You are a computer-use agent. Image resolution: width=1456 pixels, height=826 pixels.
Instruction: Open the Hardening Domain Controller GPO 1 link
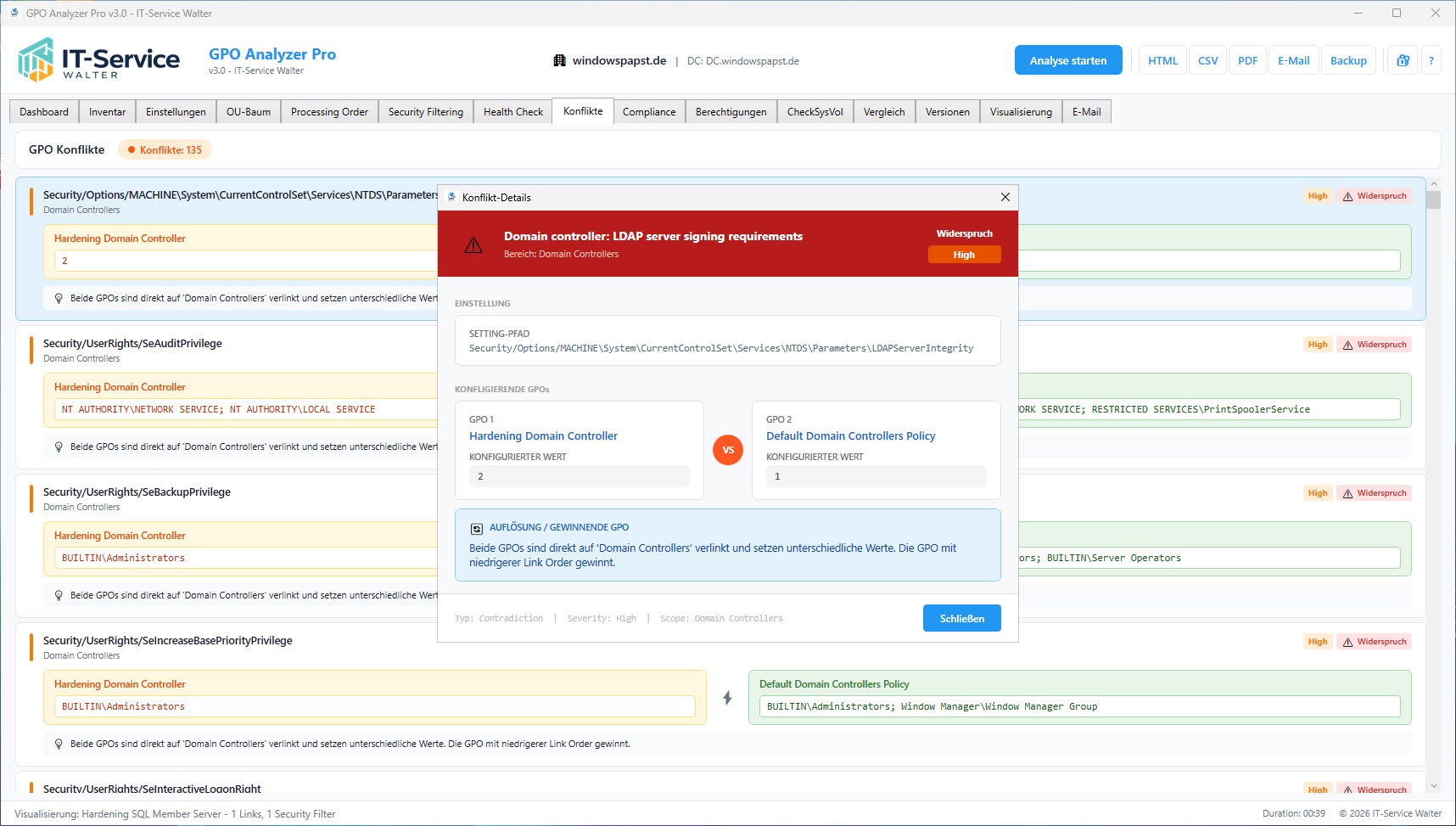click(x=543, y=435)
